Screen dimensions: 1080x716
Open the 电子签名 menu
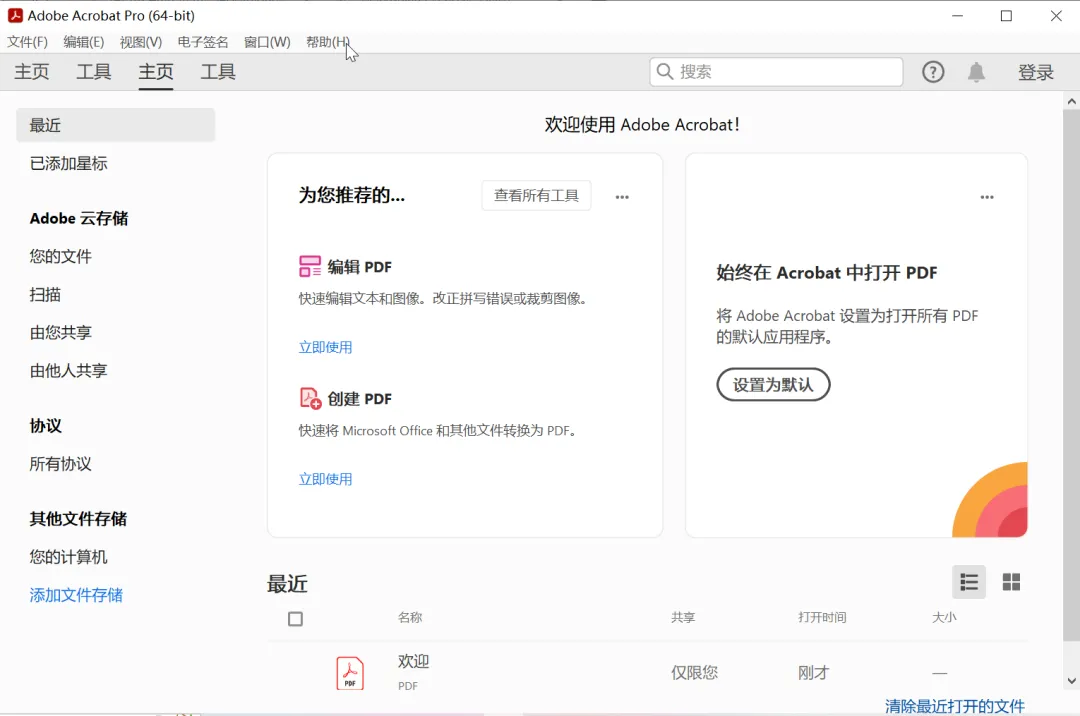[x=202, y=42]
